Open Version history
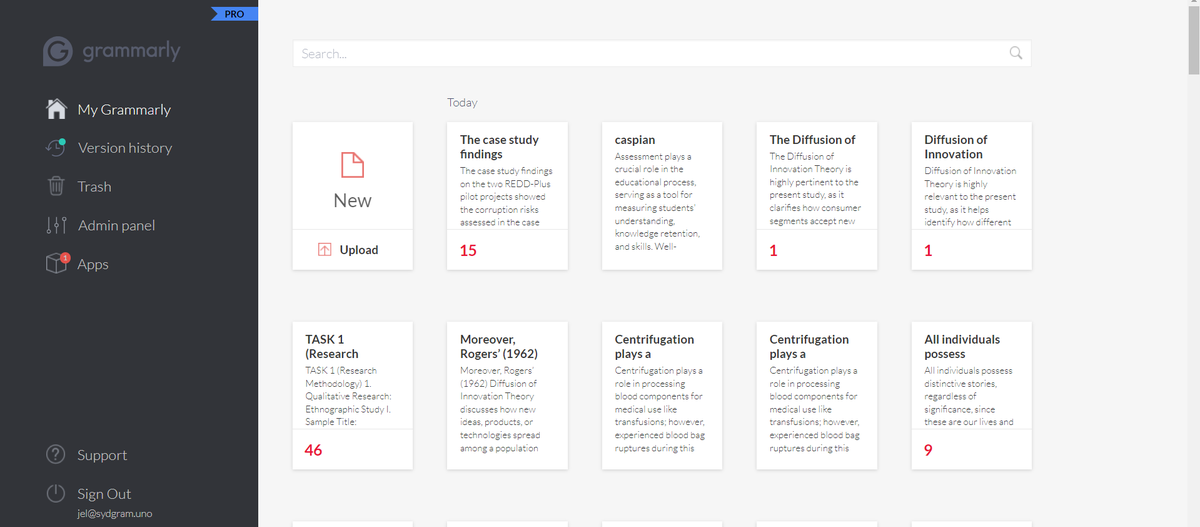 click(x=125, y=147)
